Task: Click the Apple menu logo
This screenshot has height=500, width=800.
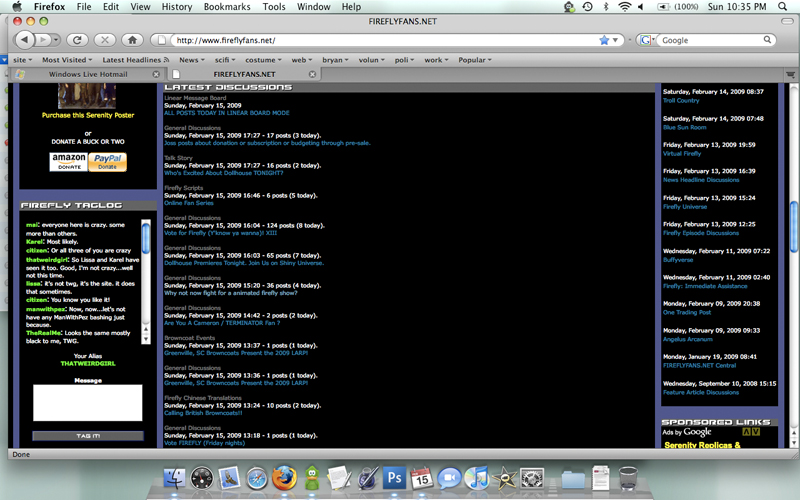Action: (17, 7)
